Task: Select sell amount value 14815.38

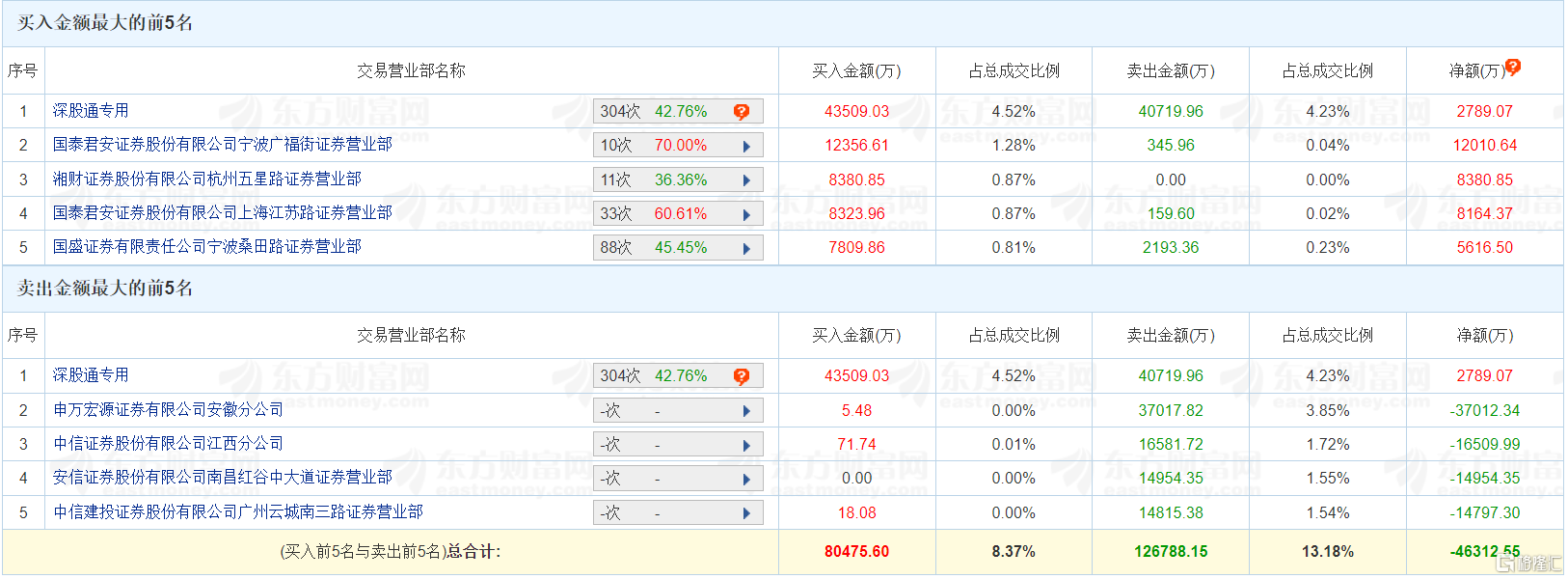Action: pos(1171,512)
